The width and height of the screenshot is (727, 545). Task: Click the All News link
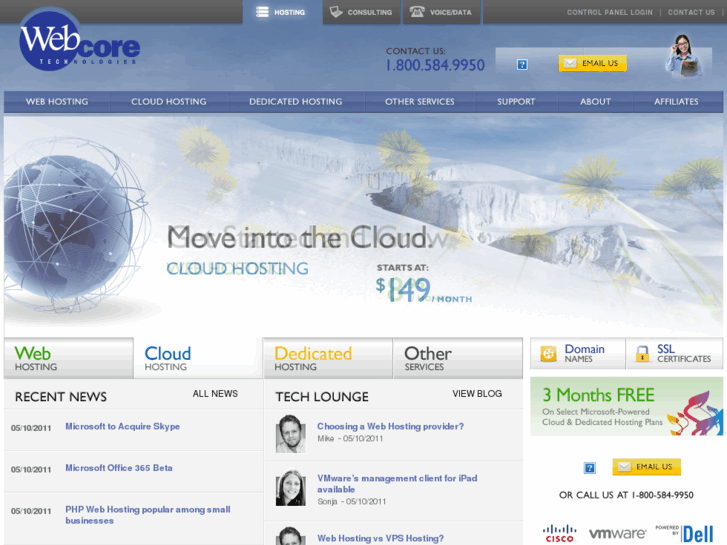coord(215,394)
